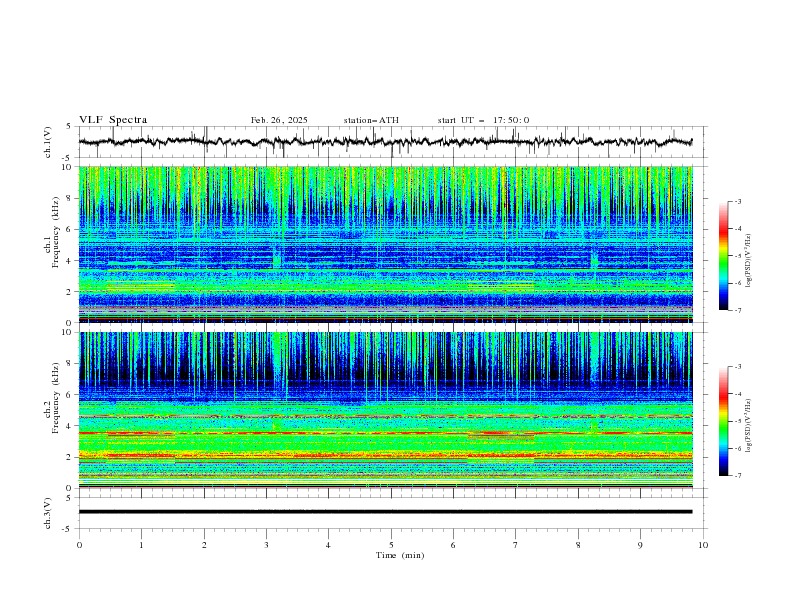
Task: Click the "ch.3(V)" axis label
Action: pyautogui.click(x=48, y=513)
